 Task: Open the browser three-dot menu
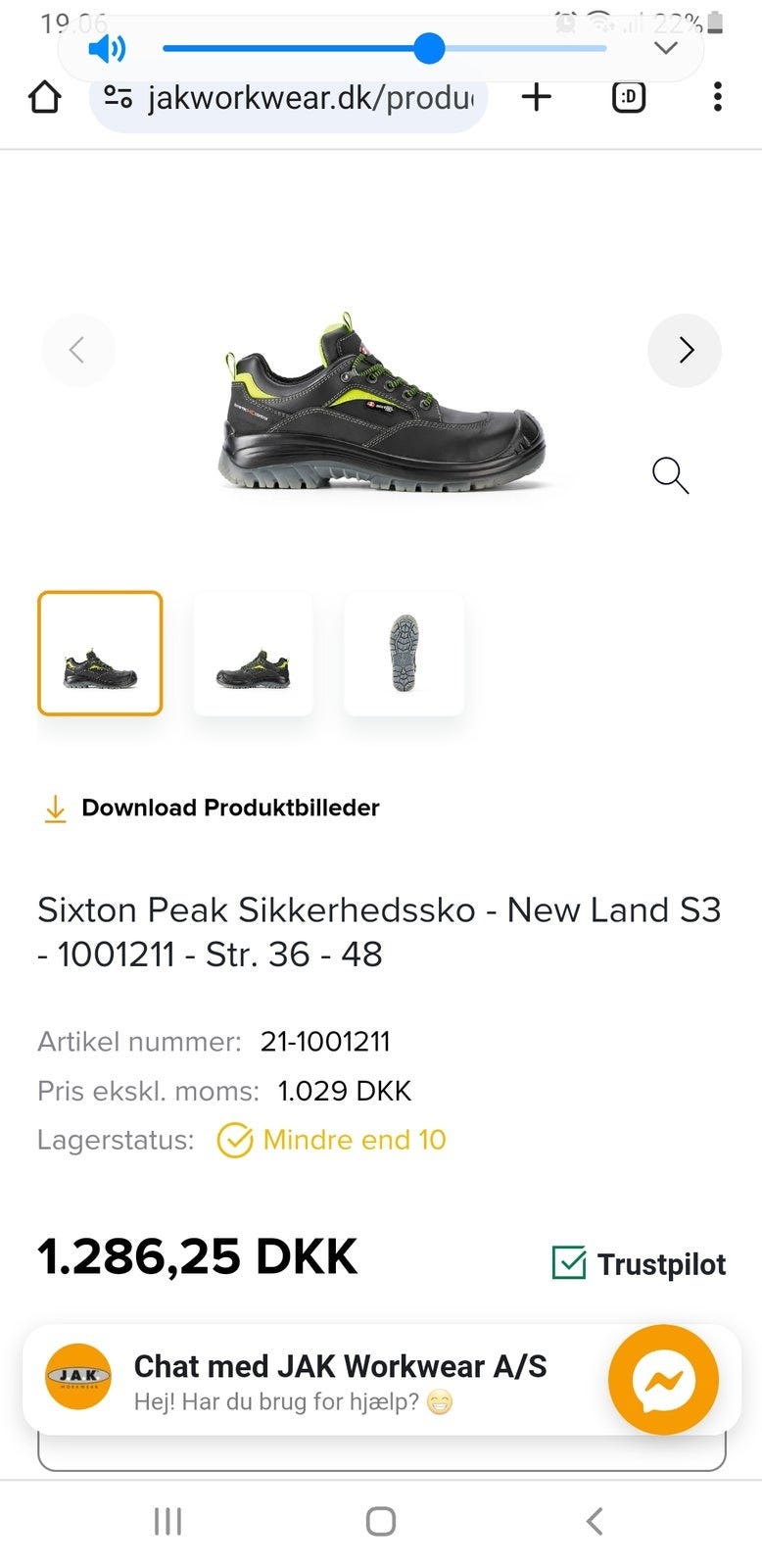(x=718, y=96)
